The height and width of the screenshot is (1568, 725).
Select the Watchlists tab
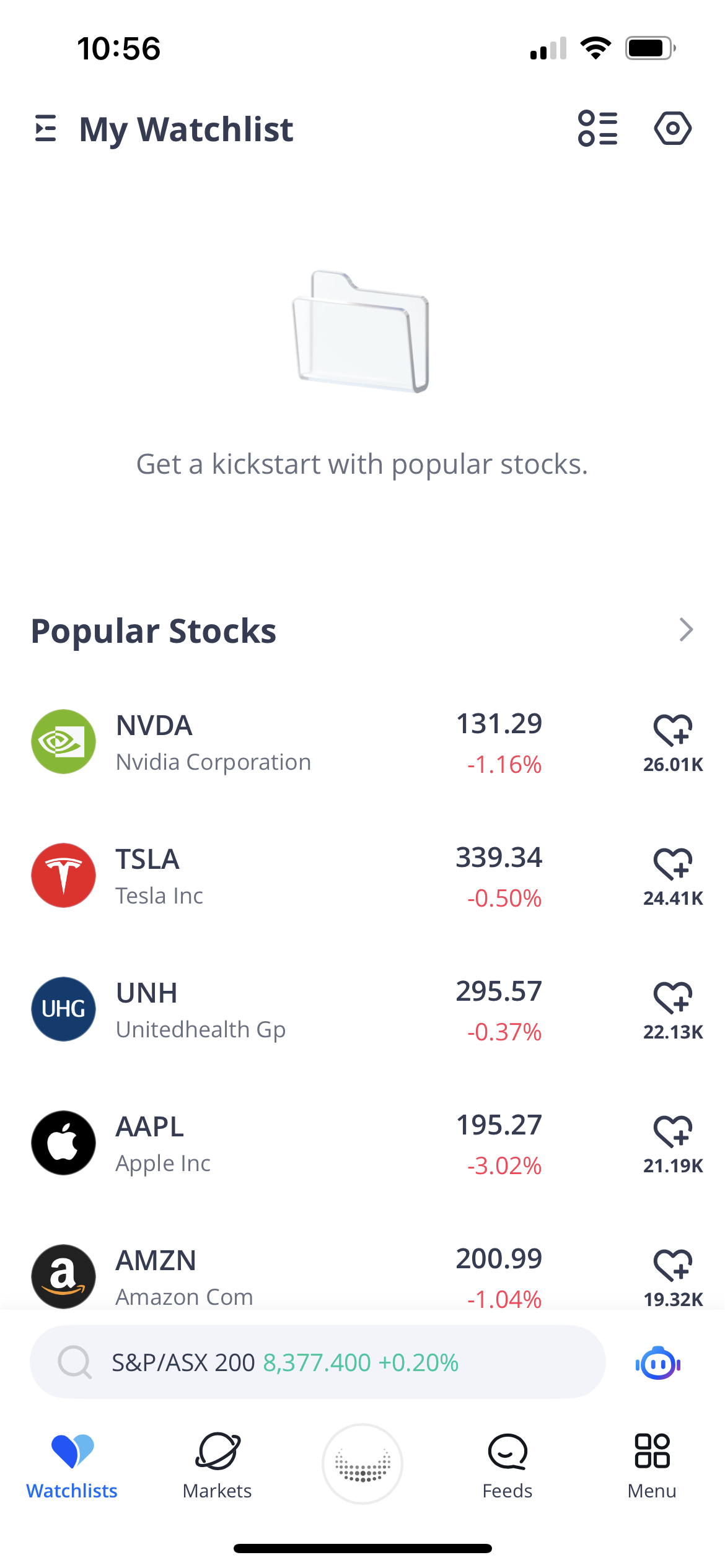[72, 1465]
